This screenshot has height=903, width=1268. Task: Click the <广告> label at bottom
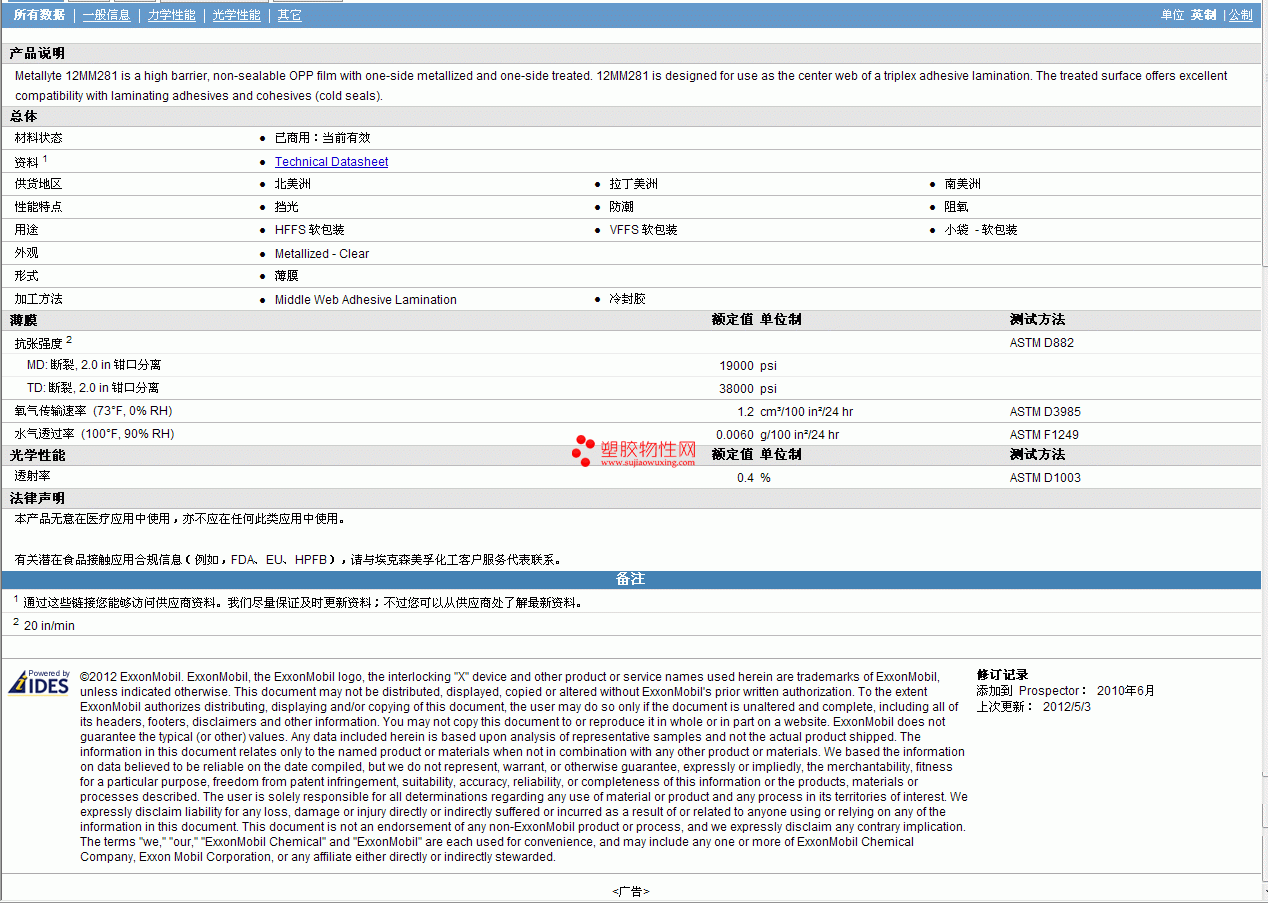click(631, 891)
